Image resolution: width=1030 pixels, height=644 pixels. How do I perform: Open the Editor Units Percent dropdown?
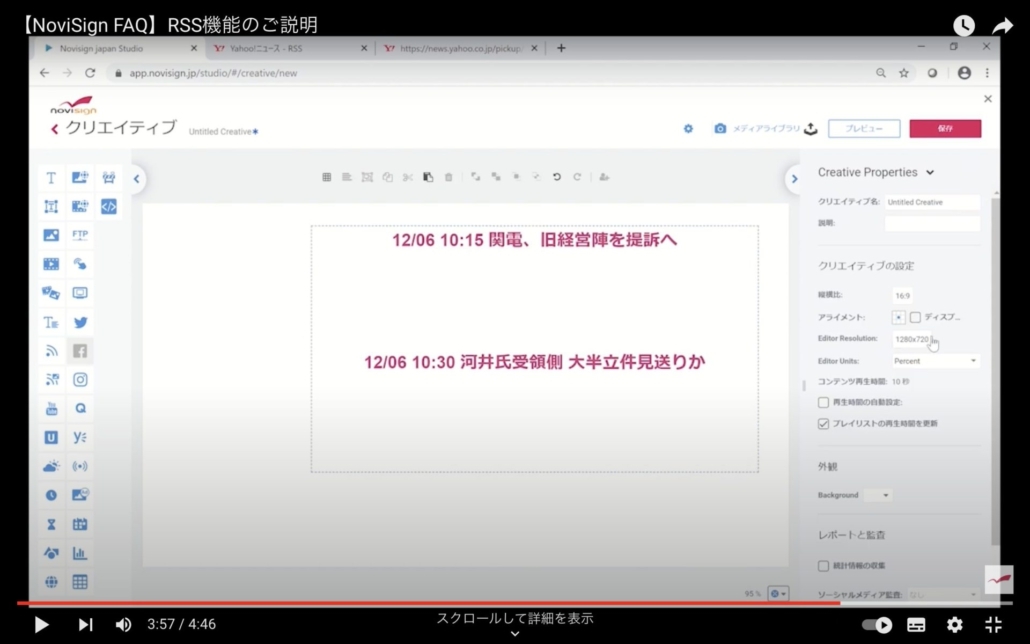pyautogui.click(x=935, y=361)
